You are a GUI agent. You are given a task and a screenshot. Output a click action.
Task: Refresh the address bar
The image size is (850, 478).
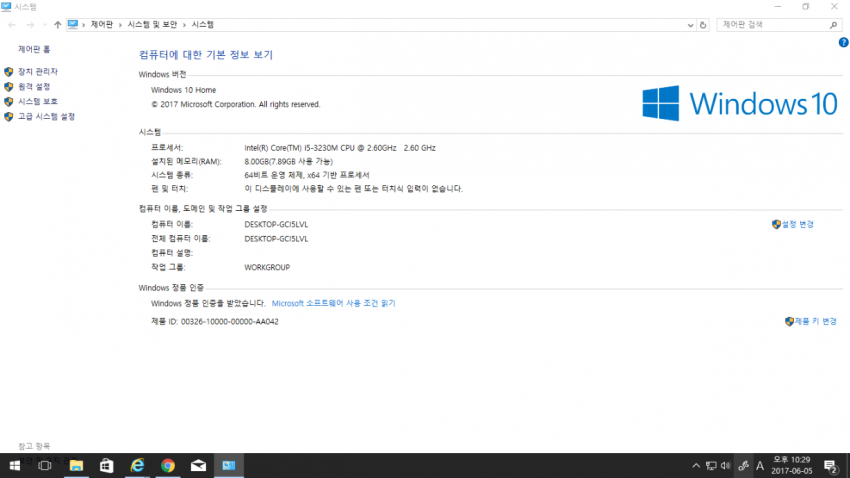(x=703, y=25)
